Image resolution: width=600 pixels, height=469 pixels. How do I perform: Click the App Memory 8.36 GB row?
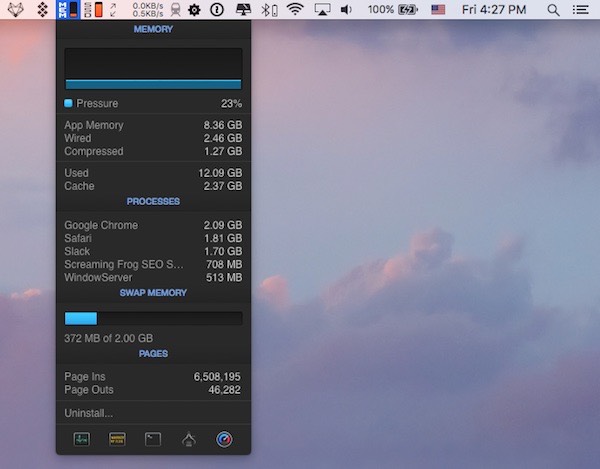[153, 125]
